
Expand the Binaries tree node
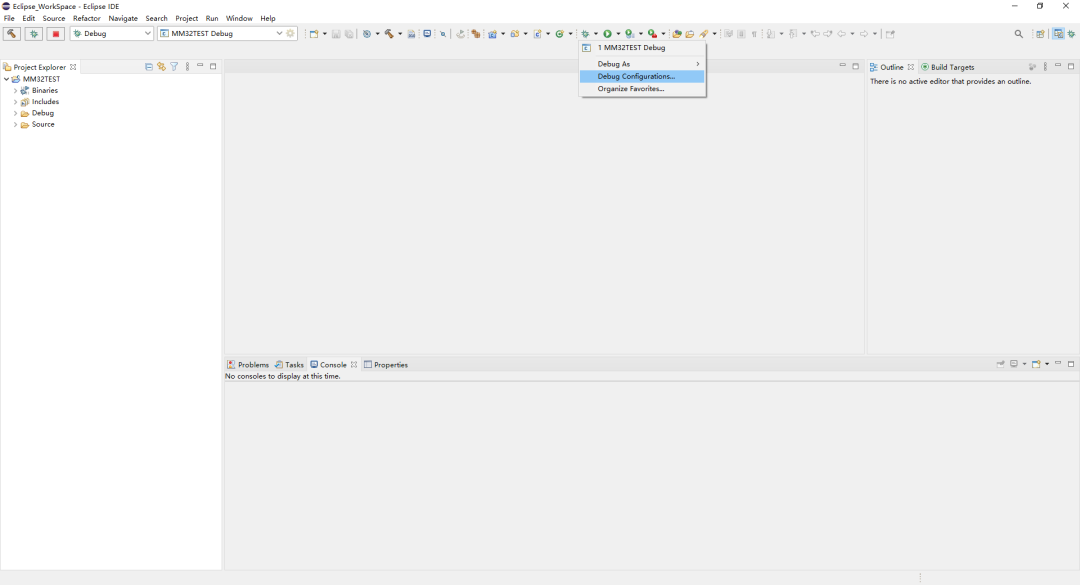(15, 90)
